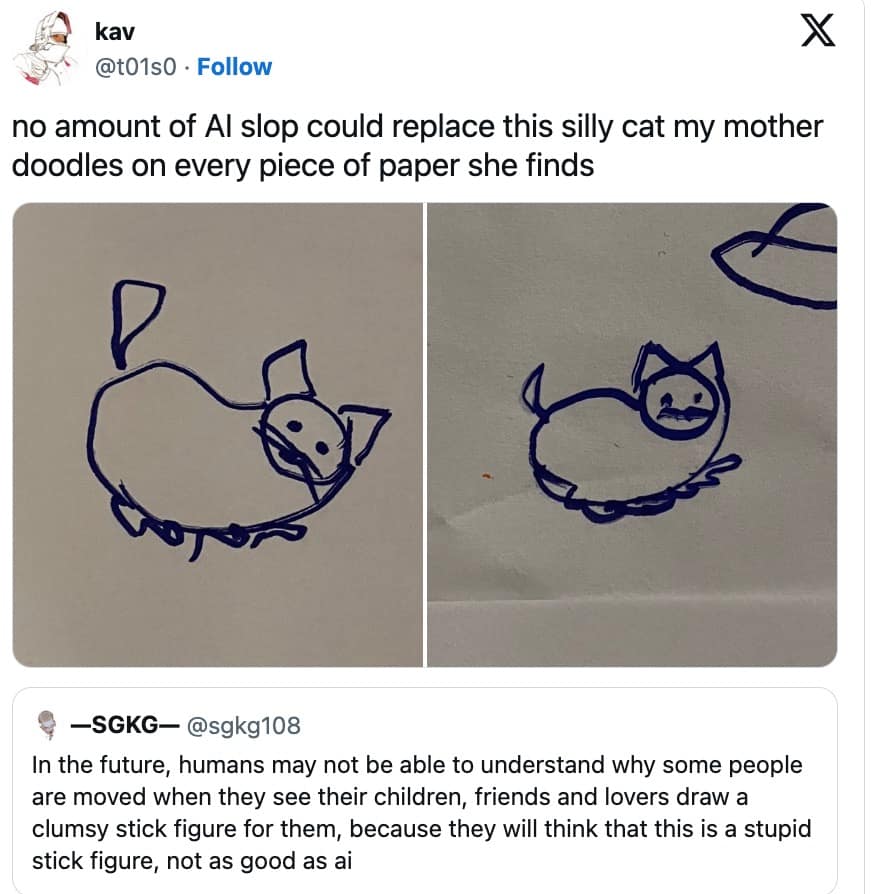Click the X logo icon
The image size is (876, 894).
[817, 31]
